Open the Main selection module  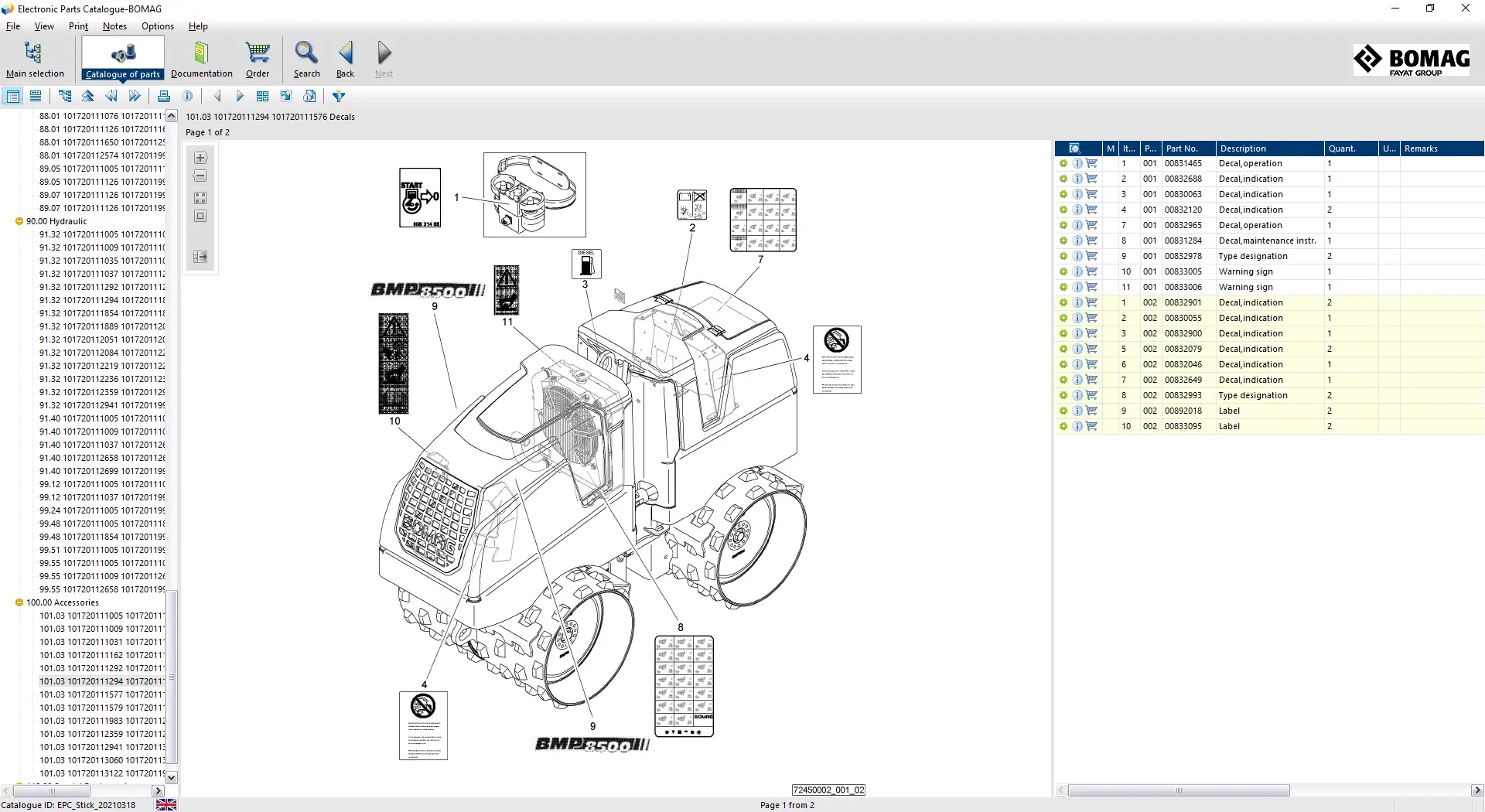(35, 59)
